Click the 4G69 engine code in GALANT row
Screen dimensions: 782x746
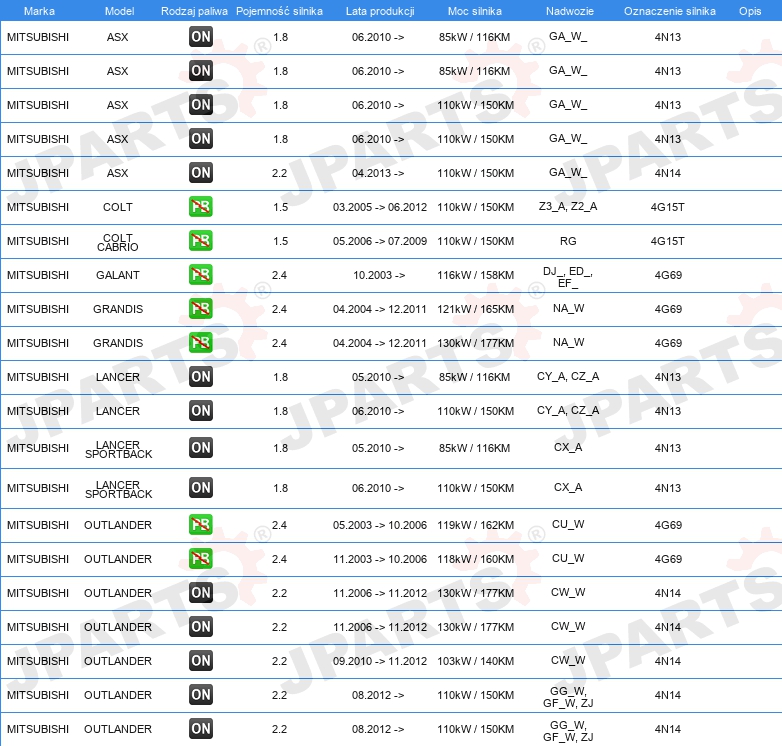[x=668, y=275]
